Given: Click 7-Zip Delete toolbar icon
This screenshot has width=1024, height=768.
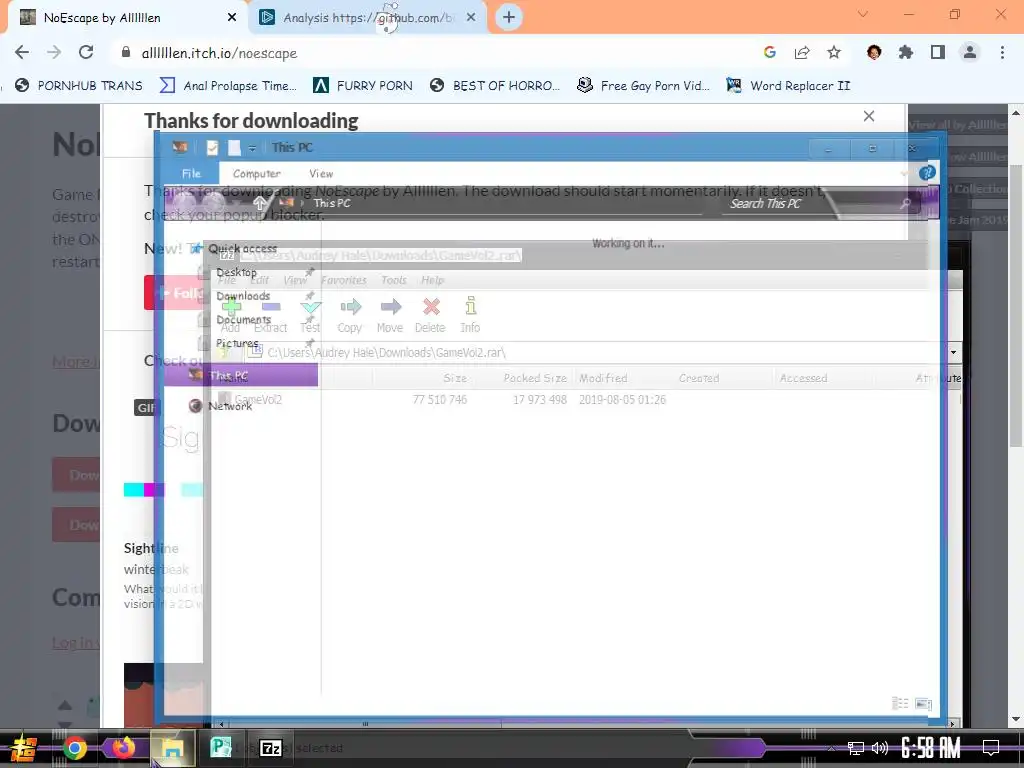Looking at the screenshot, I should point(430,315).
